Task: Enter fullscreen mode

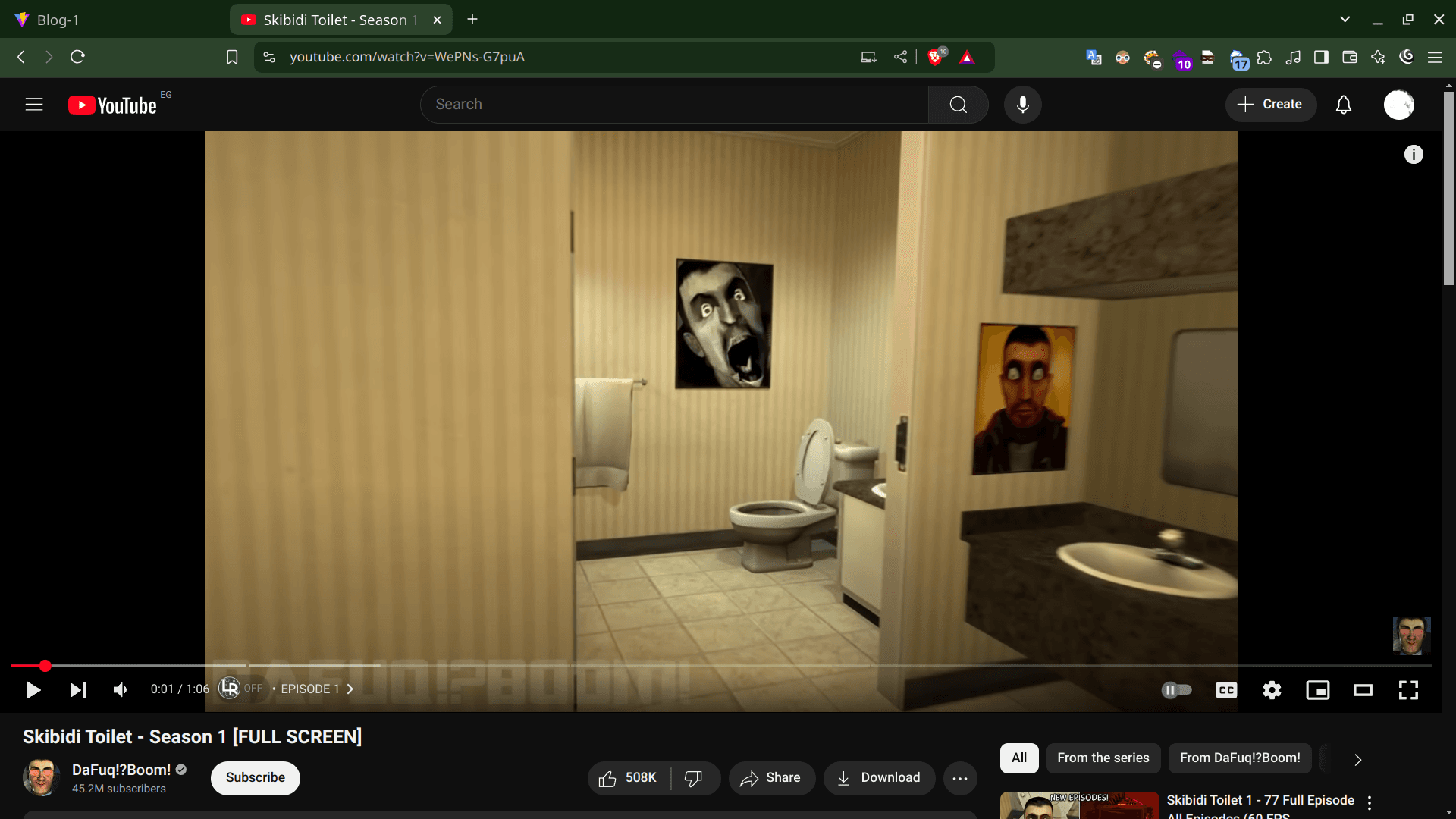Action: point(1409,690)
